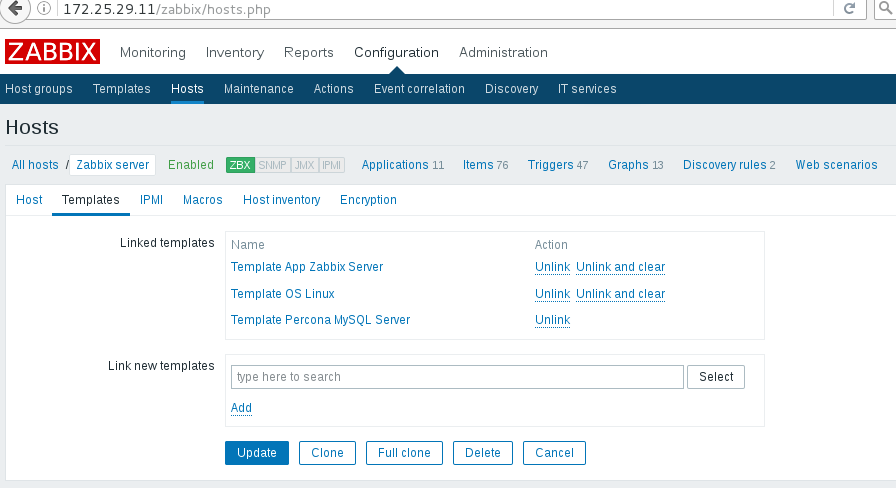Unlink Template Percona MySQL Server

pyautogui.click(x=553, y=320)
